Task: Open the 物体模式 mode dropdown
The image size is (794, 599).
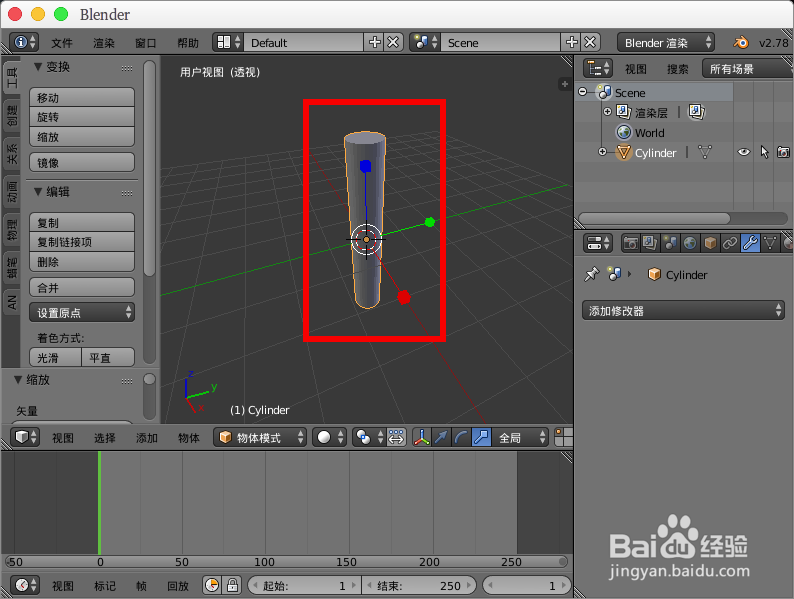Action: pyautogui.click(x=260, y=437)
